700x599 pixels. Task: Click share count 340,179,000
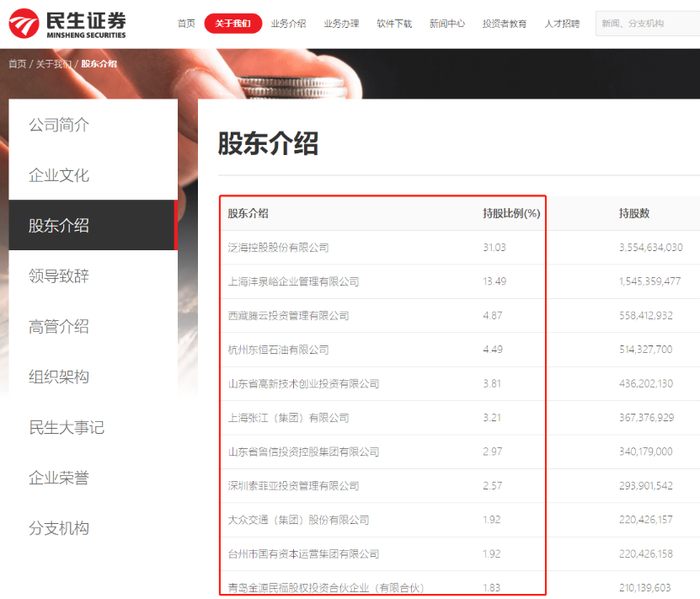pyautogui.click(x=646, y=452)
